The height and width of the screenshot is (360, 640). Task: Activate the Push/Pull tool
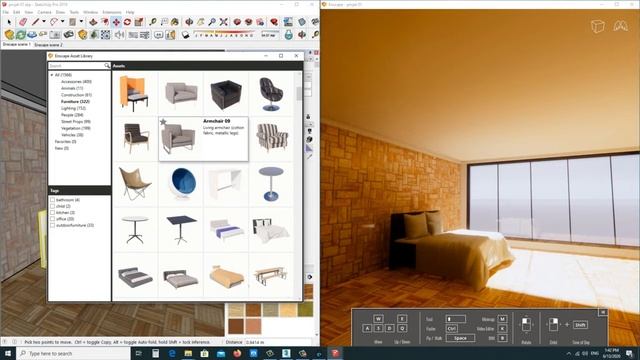pos(93,22)
